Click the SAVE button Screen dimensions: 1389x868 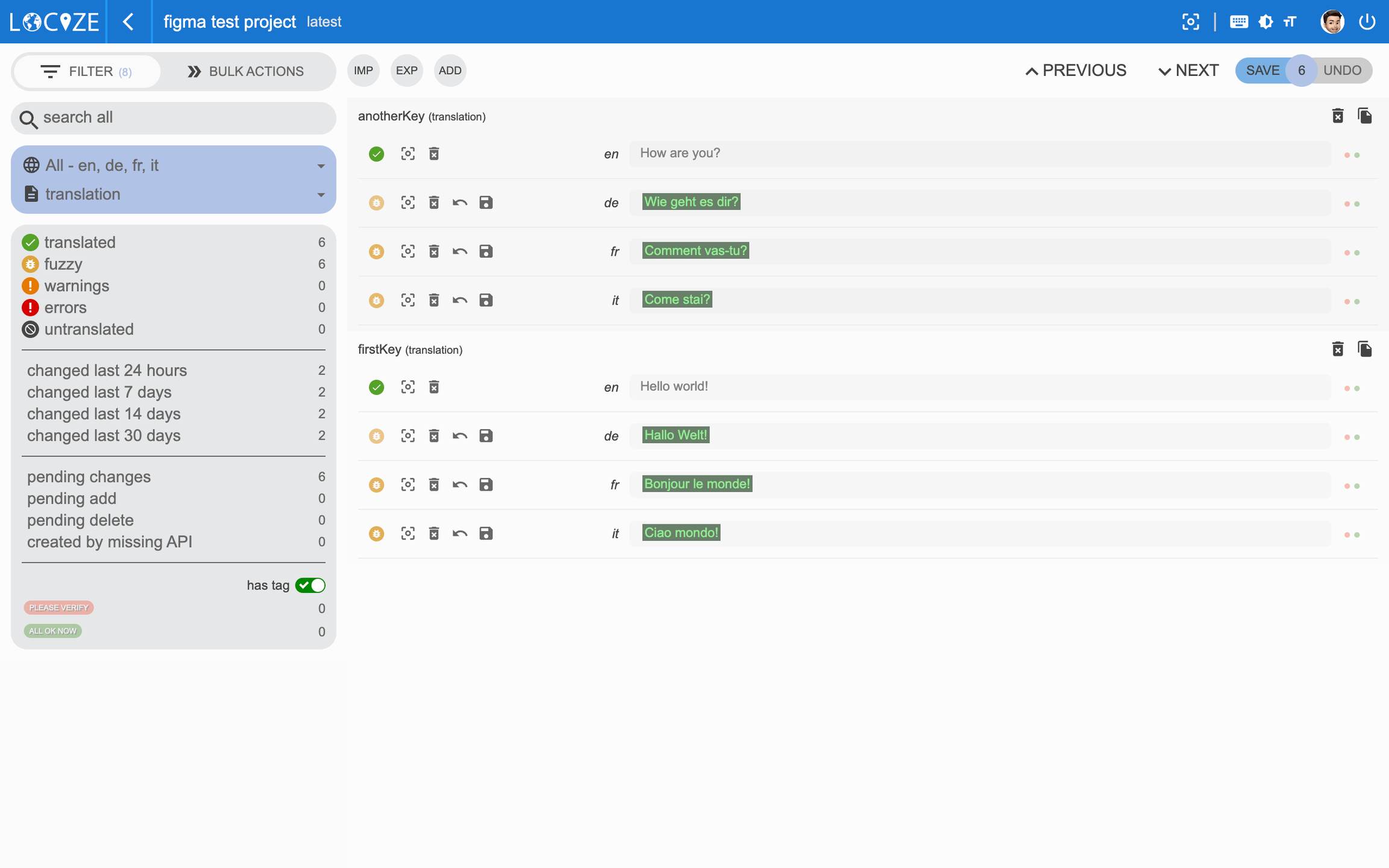pyautogui.click(x=1262, y=71)
